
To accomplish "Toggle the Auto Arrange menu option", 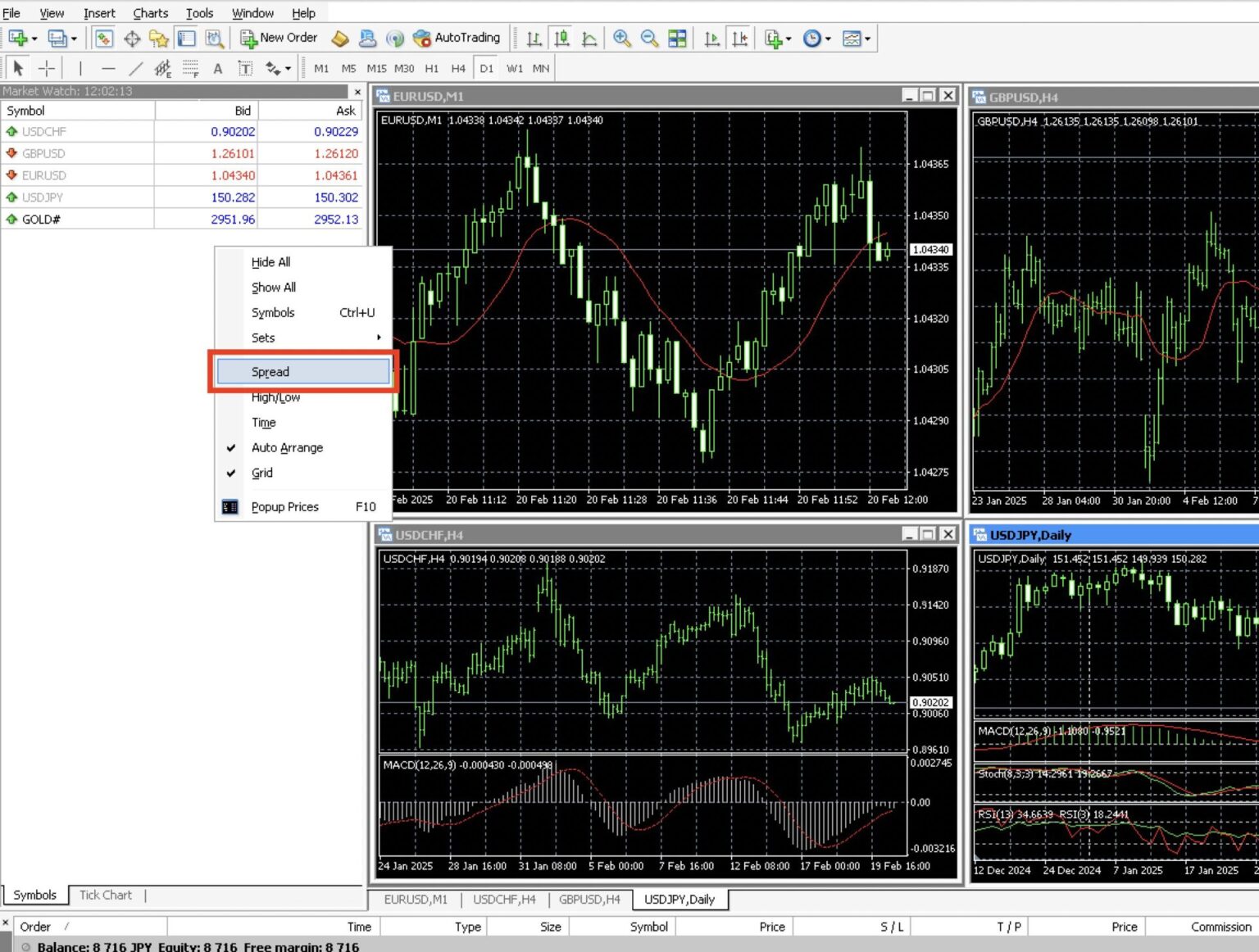I will click(x=287, y=447).
